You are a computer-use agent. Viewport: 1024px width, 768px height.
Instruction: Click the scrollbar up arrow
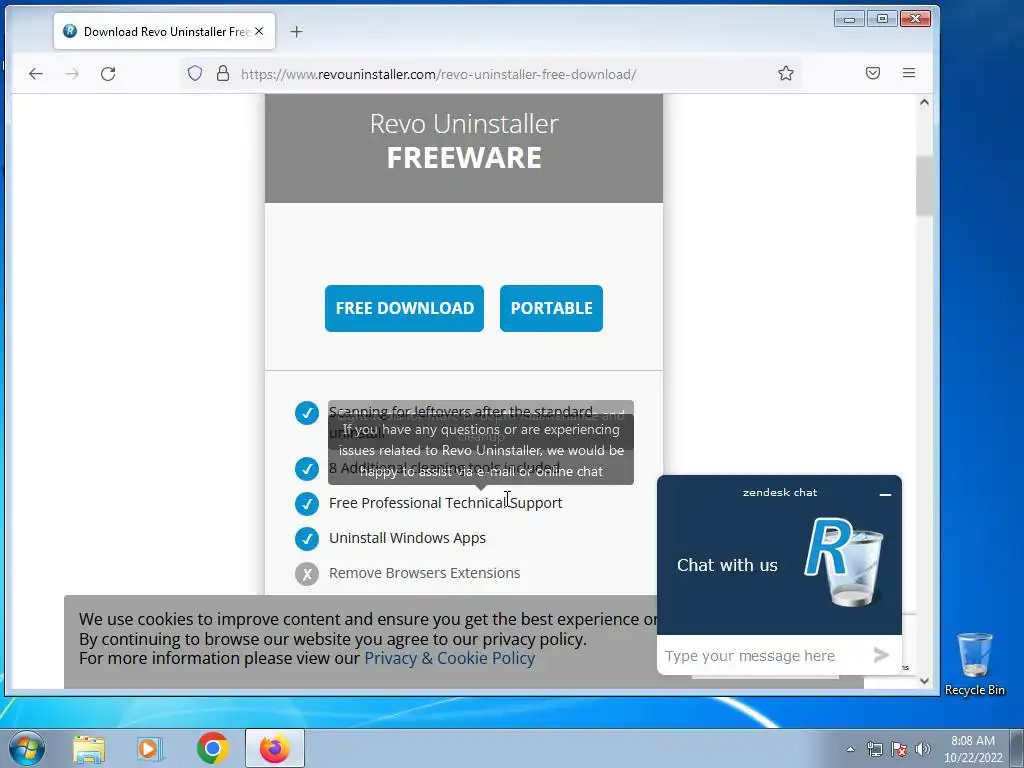(924, 102)
